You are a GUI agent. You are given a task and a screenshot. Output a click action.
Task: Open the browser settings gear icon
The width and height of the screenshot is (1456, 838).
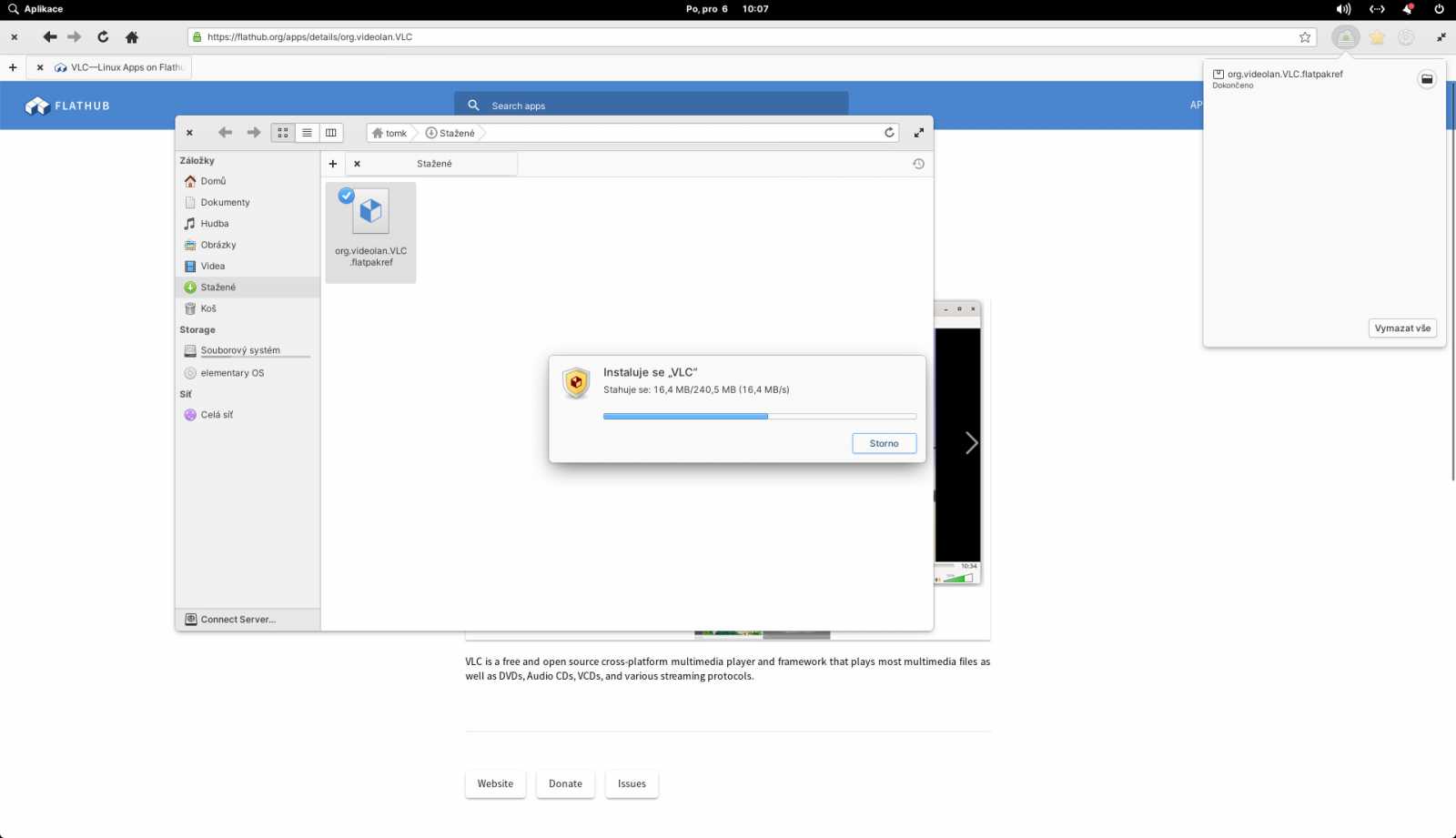[x=1406, y=37]
